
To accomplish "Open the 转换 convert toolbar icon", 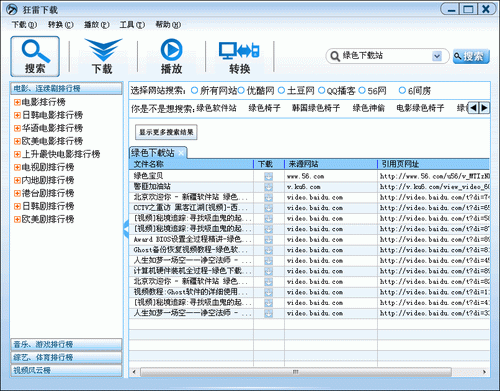I will pyautogui.click(x=239, y=56).
